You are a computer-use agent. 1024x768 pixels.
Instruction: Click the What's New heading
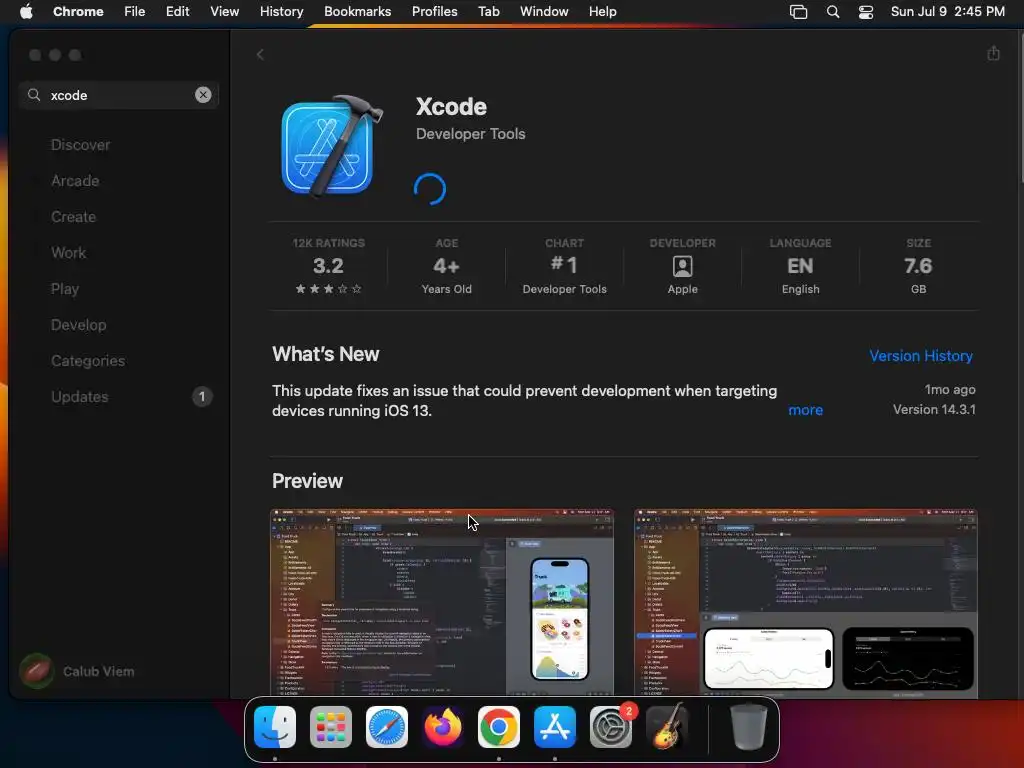coord(325,354)
